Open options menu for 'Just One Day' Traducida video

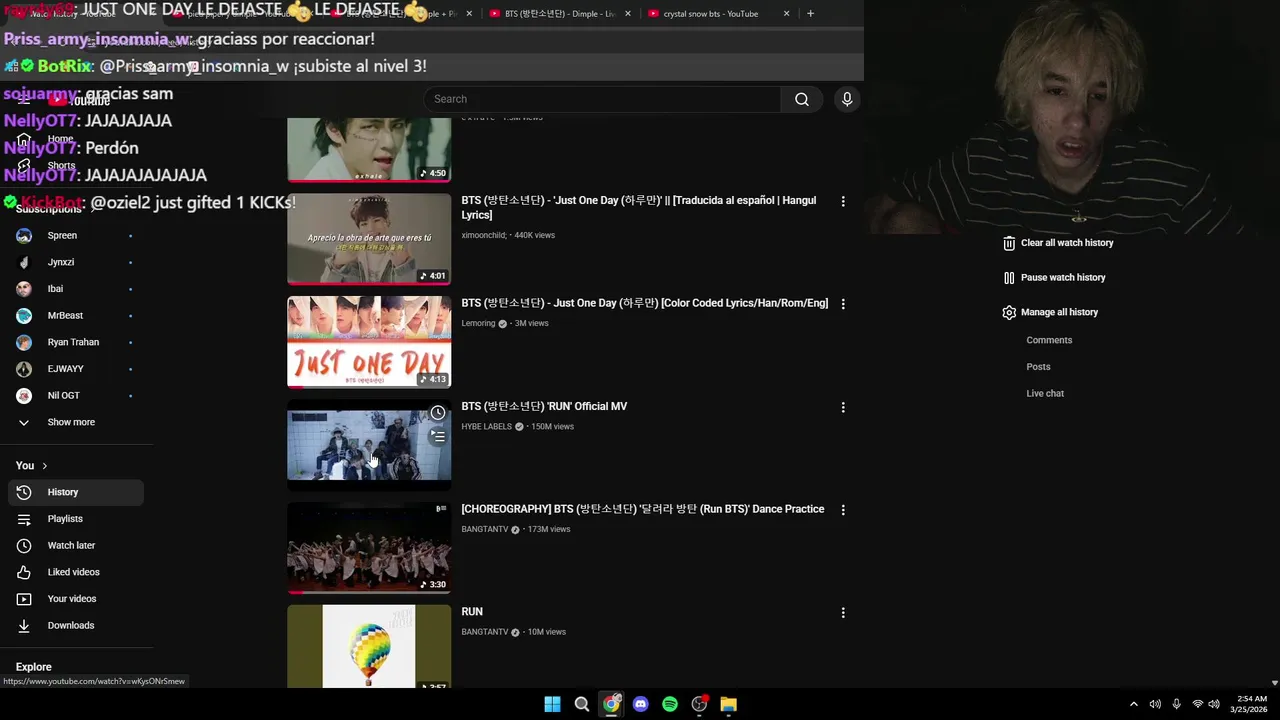tap(843, 201)
